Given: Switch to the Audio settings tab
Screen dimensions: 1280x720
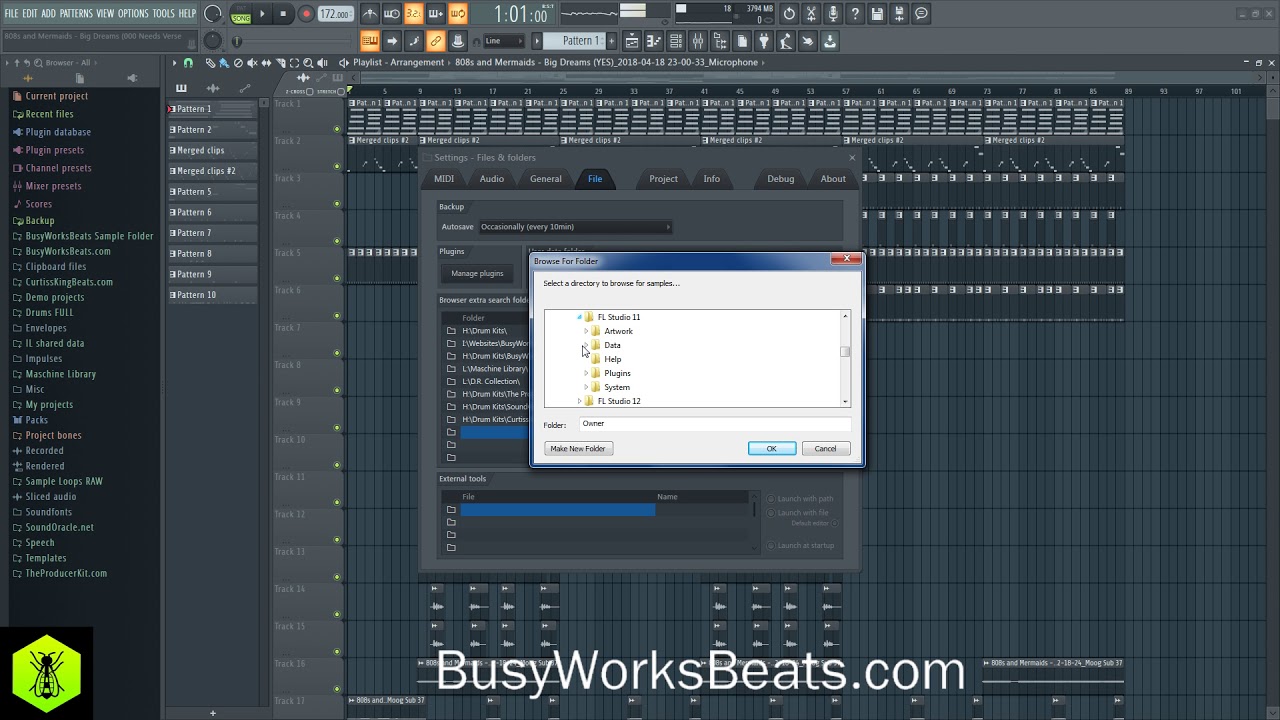Looking at the screenshot, I should coord(492,179).
